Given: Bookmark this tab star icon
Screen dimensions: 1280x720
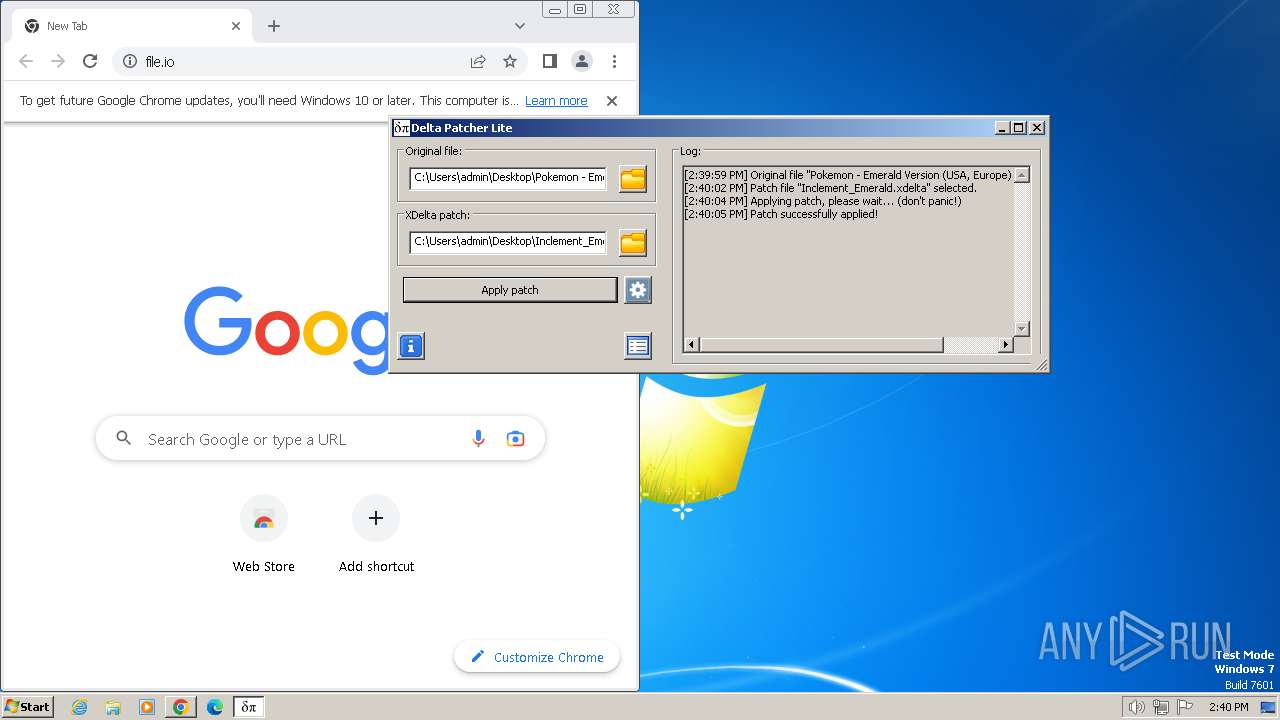Looking at the screenshot, I should pyautogui.click(x=510, y=61).
